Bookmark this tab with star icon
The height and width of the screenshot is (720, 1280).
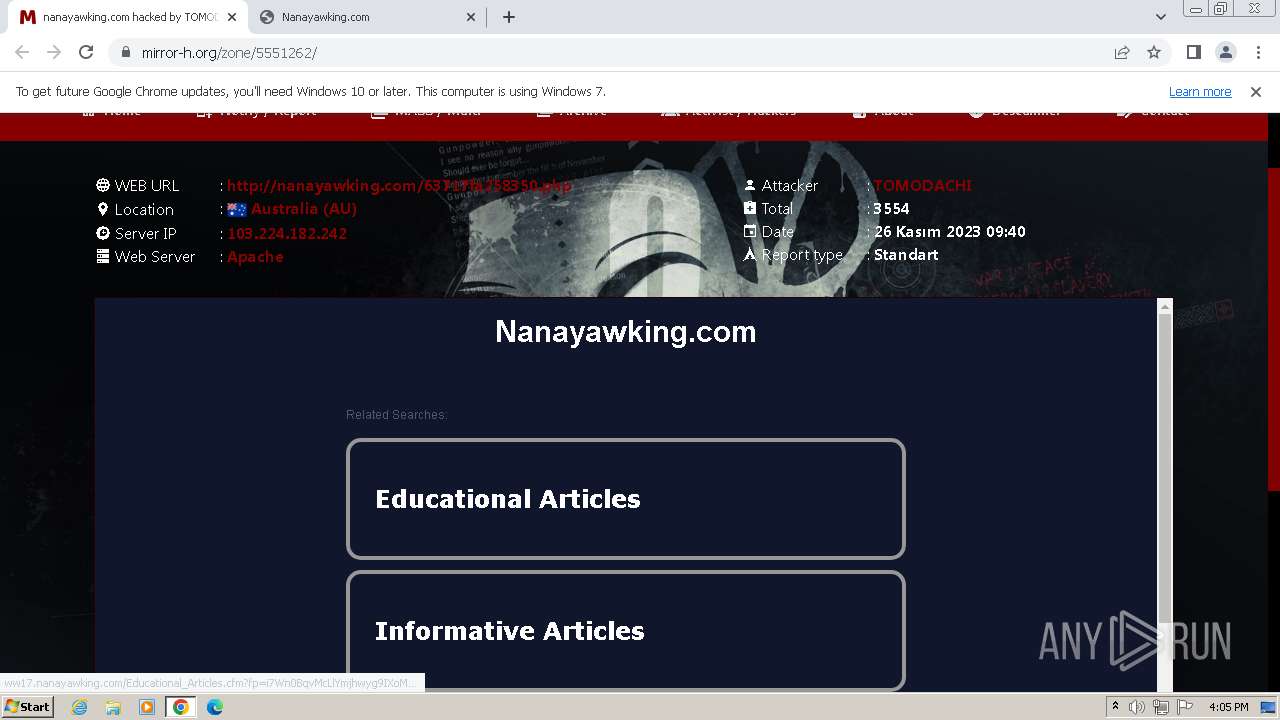[x=1154, y=52]
